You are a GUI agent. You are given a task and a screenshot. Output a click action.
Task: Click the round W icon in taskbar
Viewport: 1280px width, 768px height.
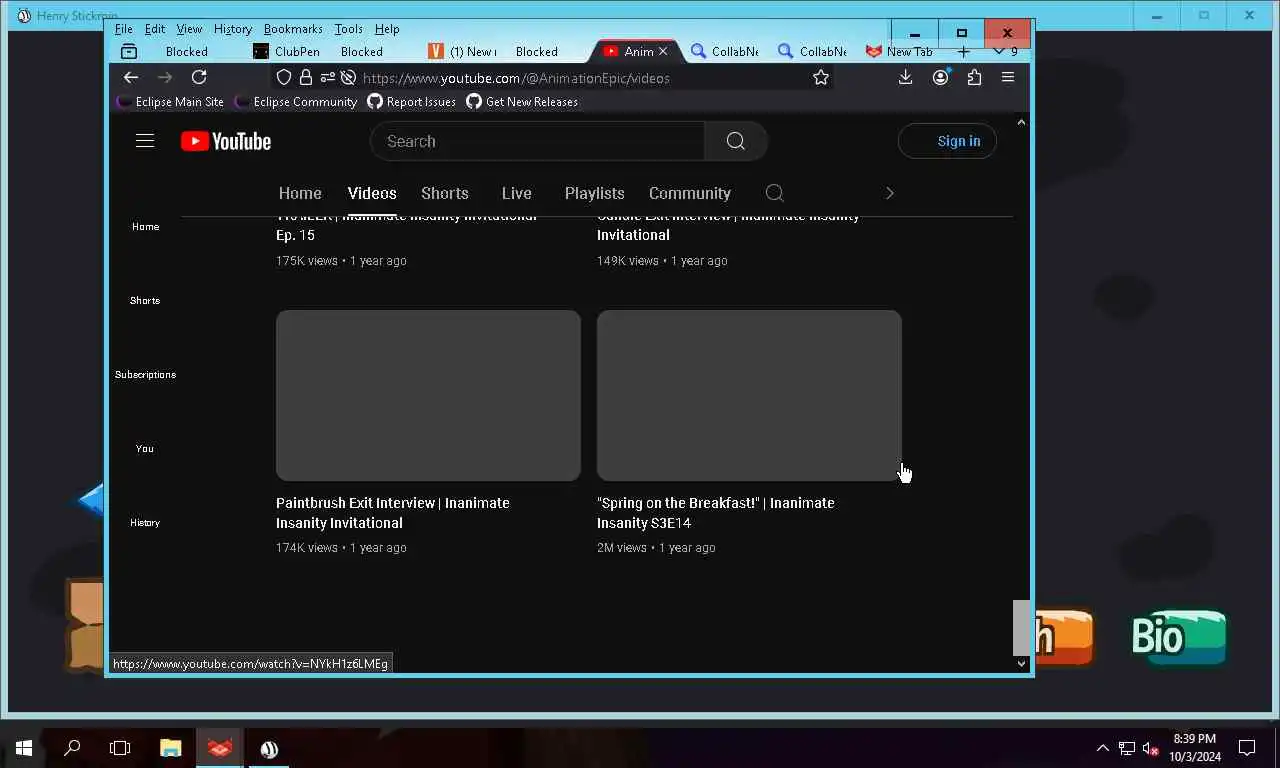(x=269, y=748)
